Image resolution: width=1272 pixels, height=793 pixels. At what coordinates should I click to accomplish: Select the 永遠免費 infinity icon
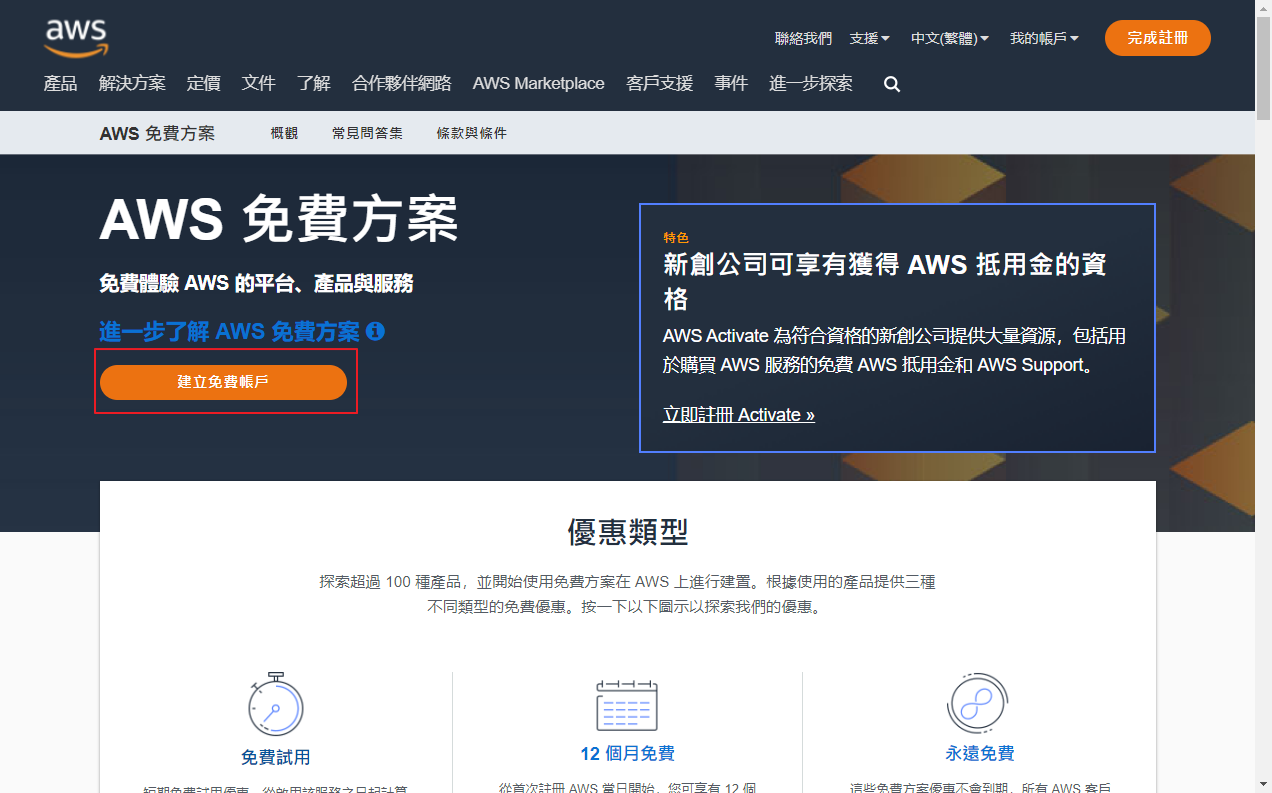pyautogui.click(x=977, y=703)
